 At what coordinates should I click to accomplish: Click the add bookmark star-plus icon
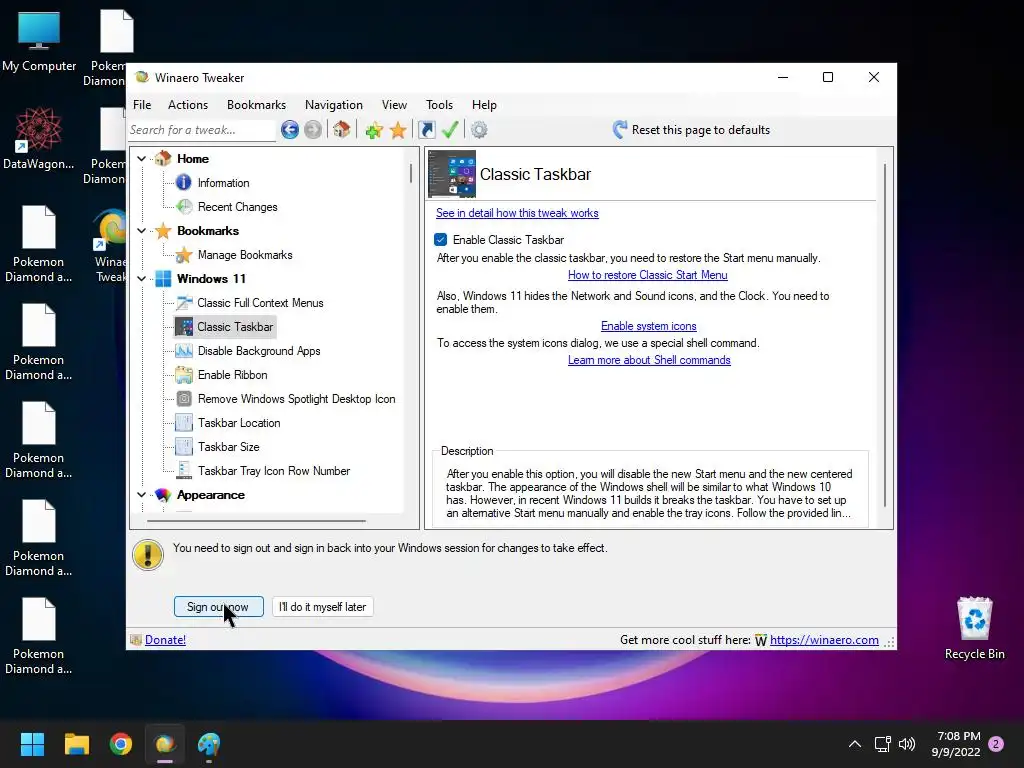click(x=374, y=130)
